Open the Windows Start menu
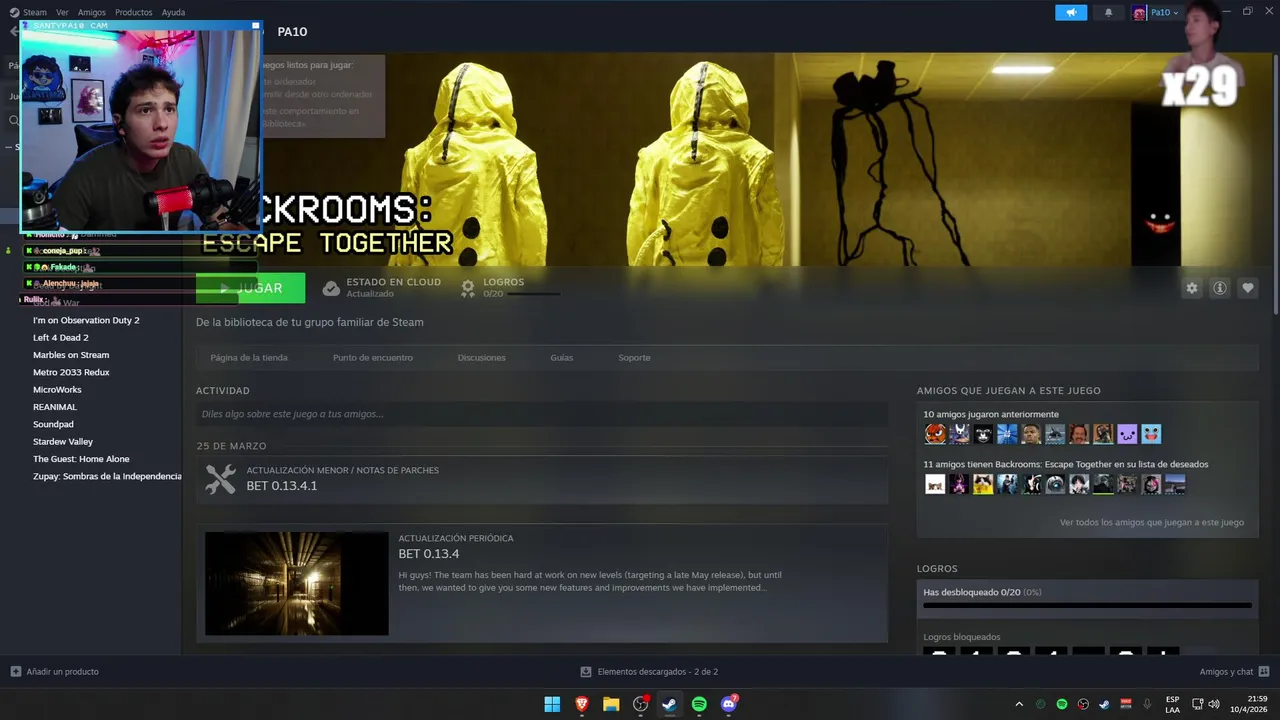 coord(552,704)
